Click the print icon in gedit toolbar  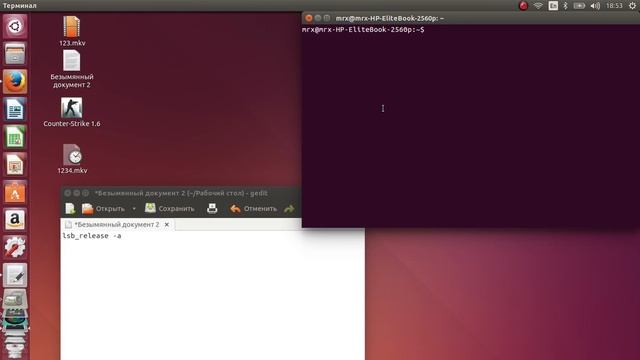(x=212, y=209)
